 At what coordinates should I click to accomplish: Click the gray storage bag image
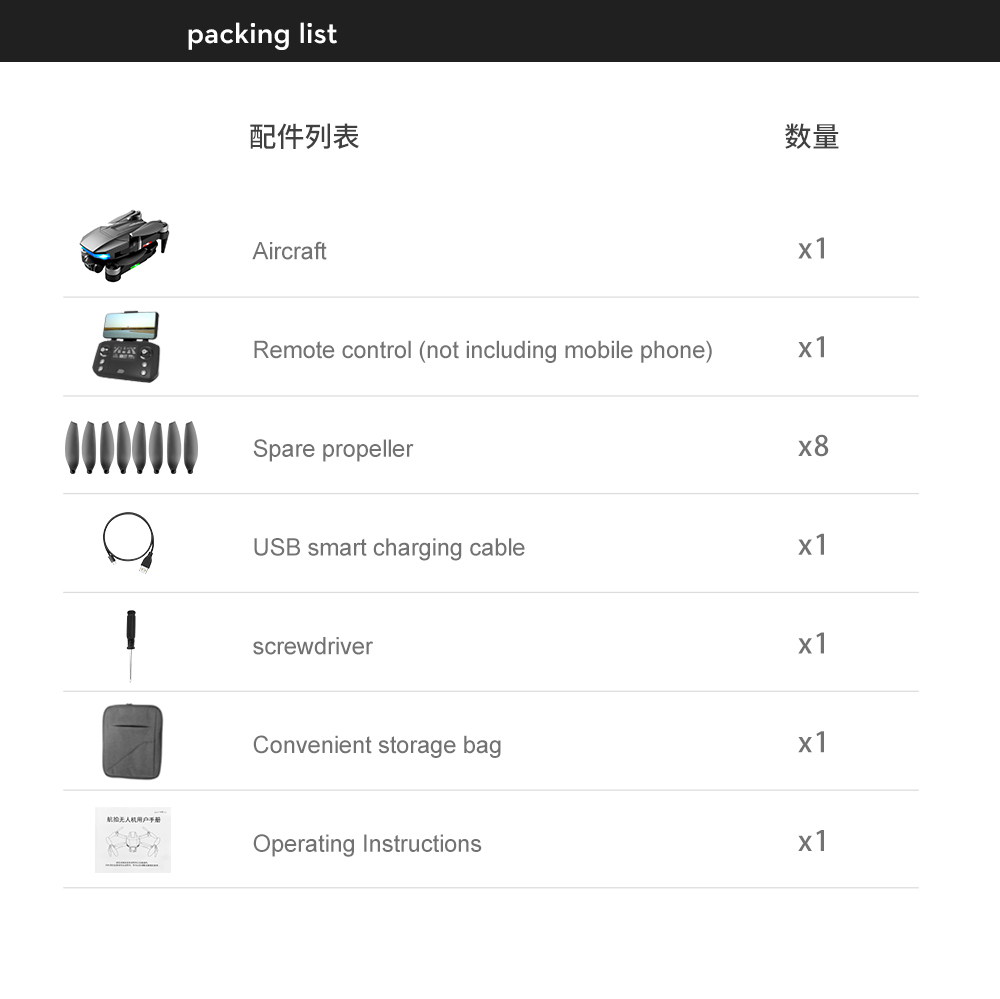131,741
